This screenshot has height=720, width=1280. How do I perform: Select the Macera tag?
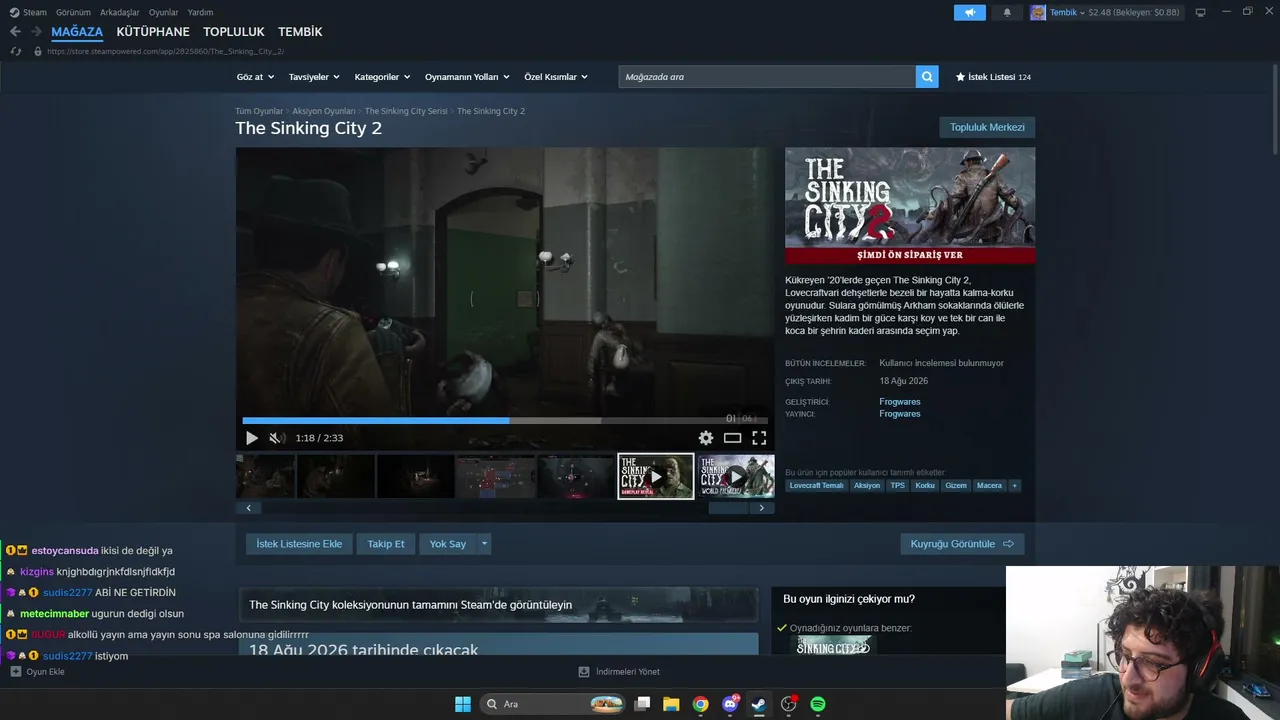pyautogui.click(x=989, y=486)
